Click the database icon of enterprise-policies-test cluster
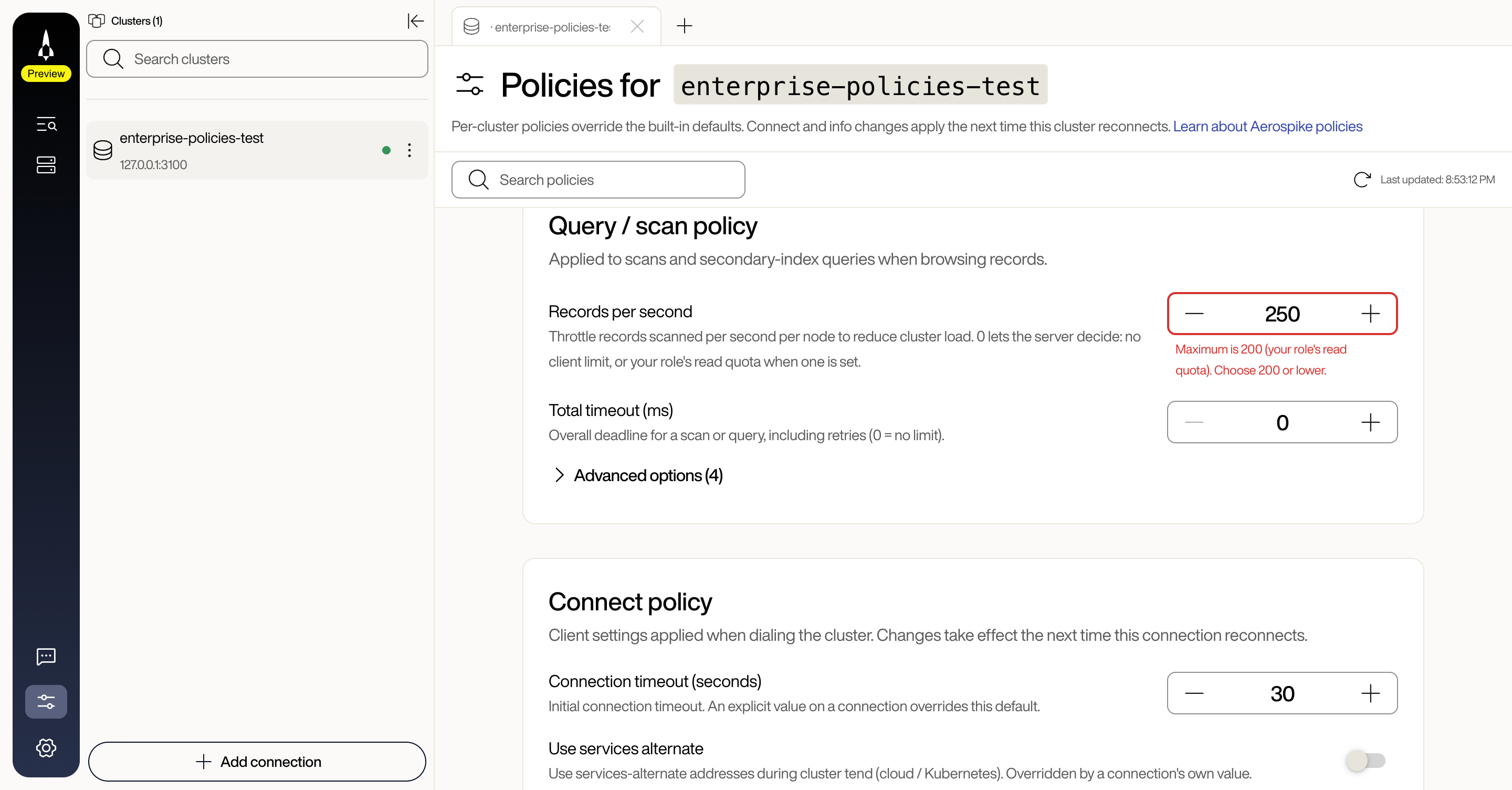Image resolution: width=1512 pixels, height=790 pixels. 103,150
